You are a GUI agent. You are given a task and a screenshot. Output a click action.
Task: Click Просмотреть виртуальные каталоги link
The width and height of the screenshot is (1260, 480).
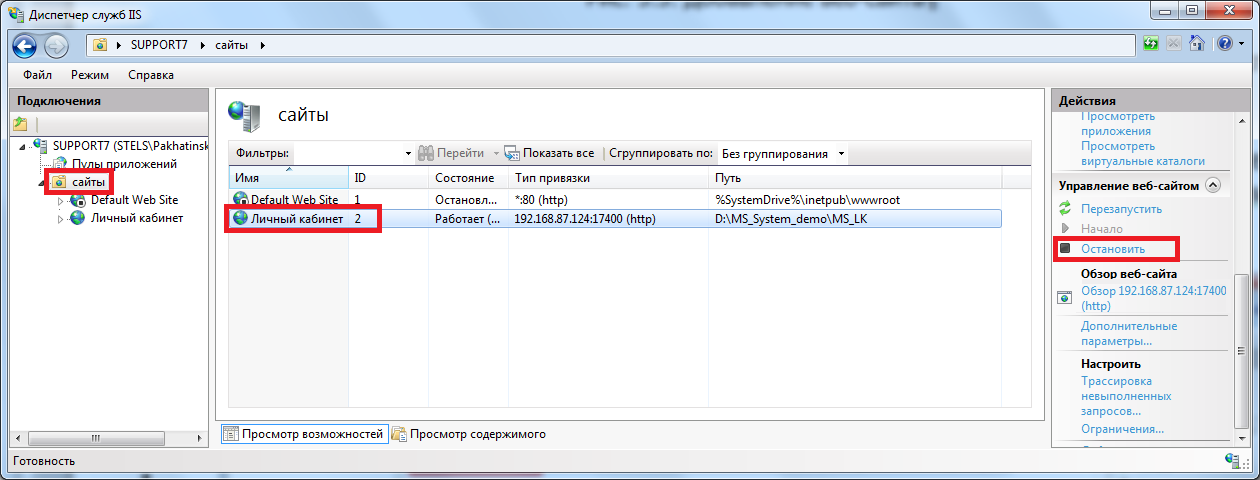coord(1143,153)
